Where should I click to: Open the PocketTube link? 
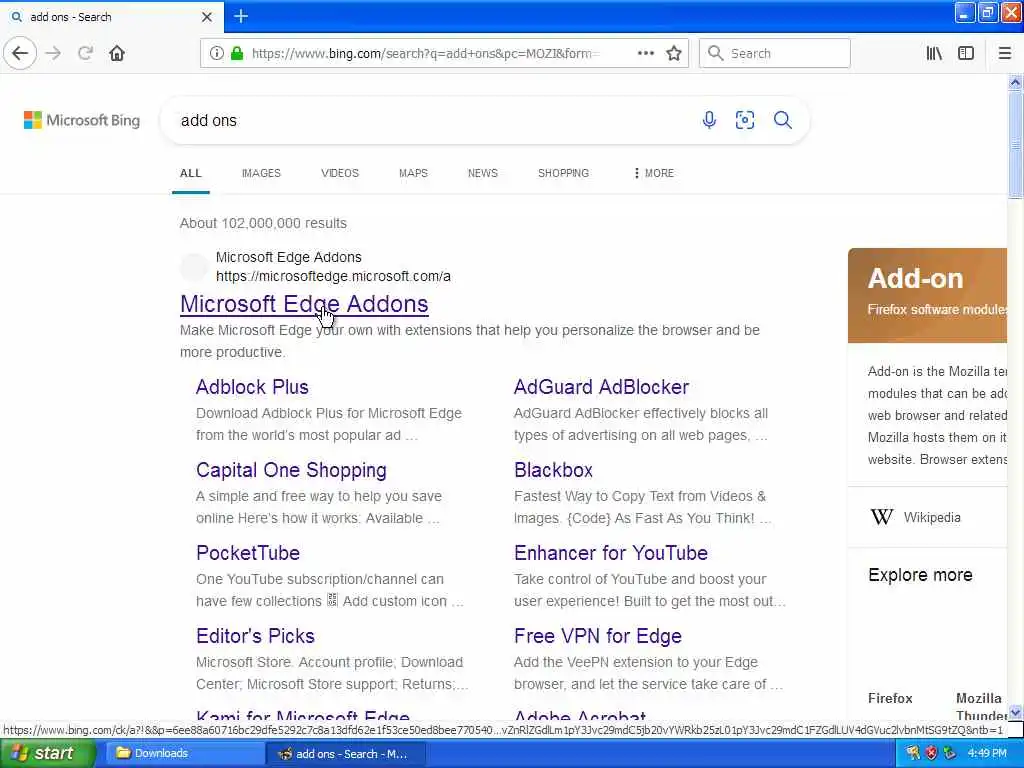point(248,552)
